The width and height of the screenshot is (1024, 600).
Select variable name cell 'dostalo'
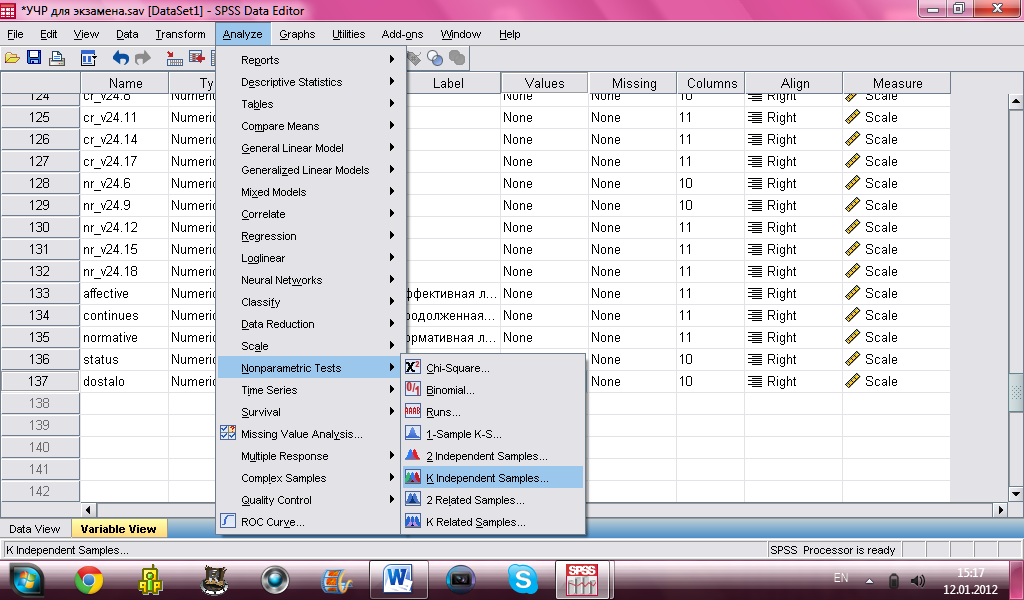pyautogui.click(x=124, y=381)
